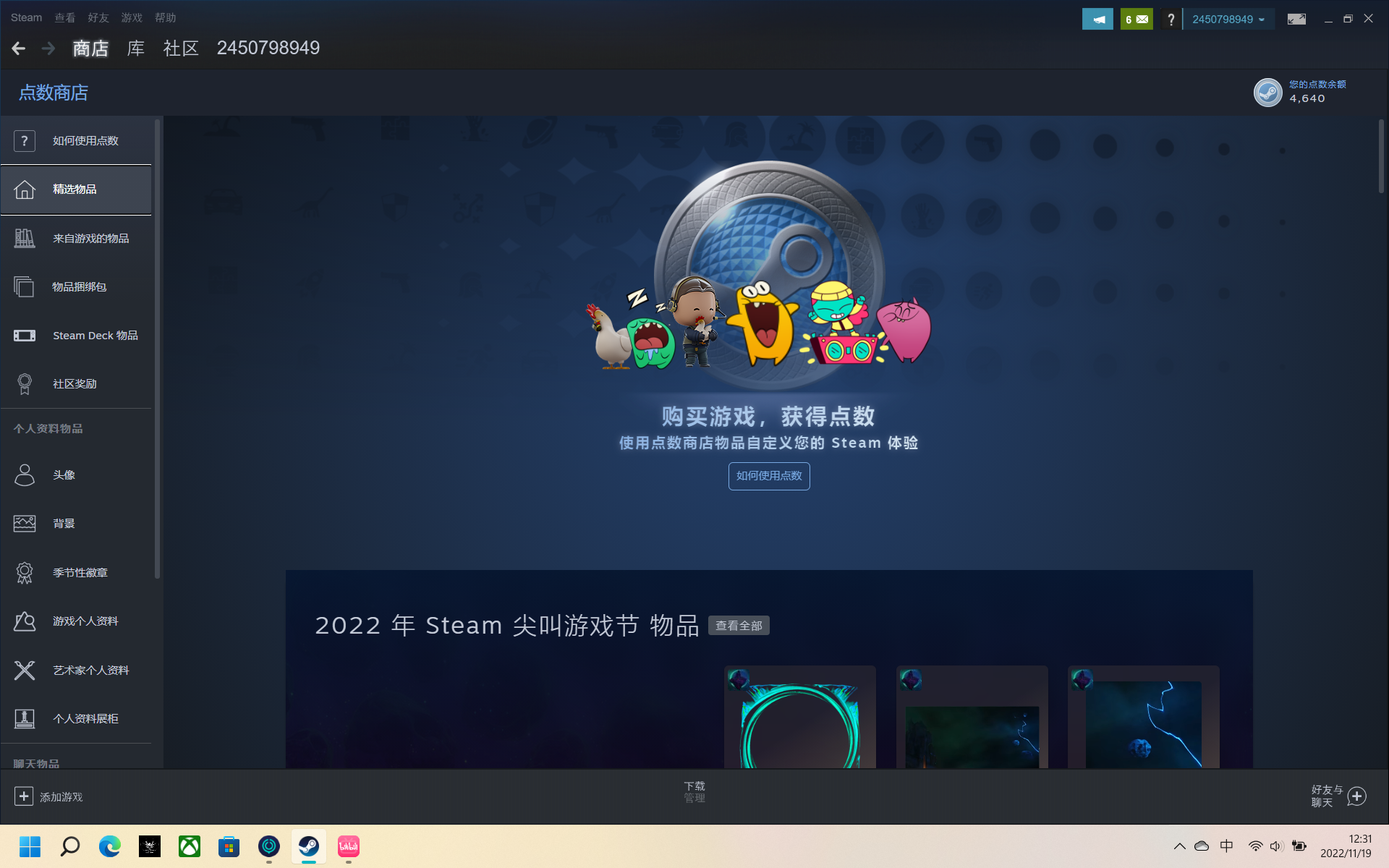Select the 艺术家个人资料 crossed brushes icon
The height and width of the screenshot is (868, 1389).
coord(24,671)
